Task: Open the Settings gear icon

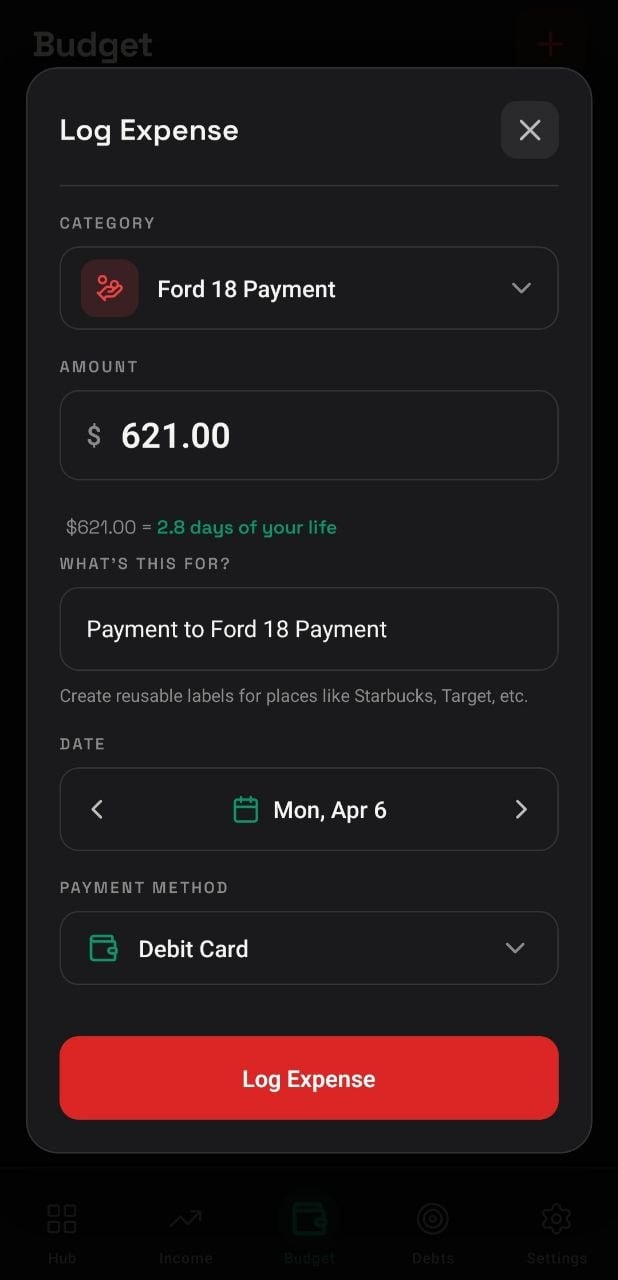Action: (556, 1218)
